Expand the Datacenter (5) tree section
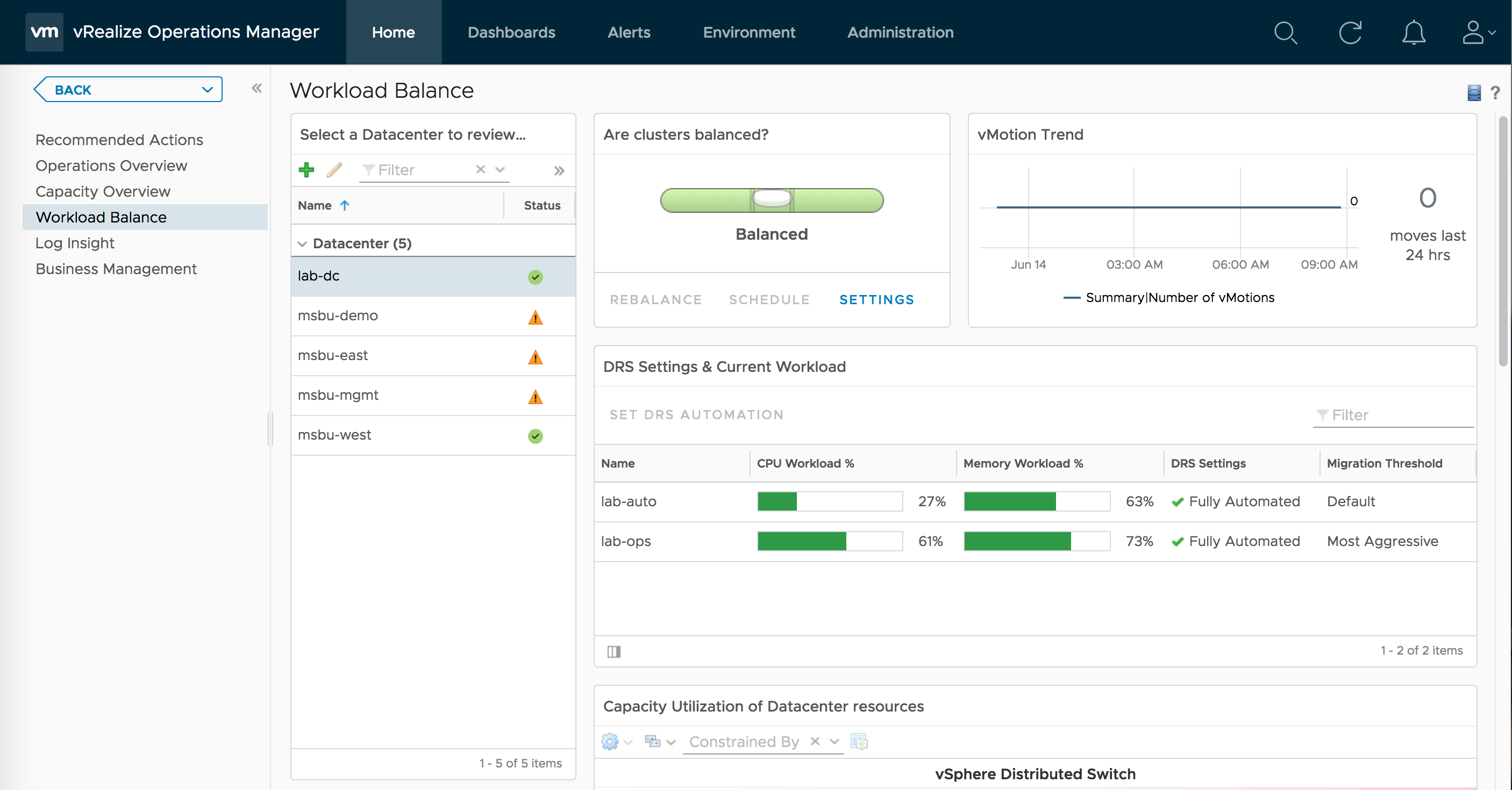 pyautogui.click(x=302, y=242)
